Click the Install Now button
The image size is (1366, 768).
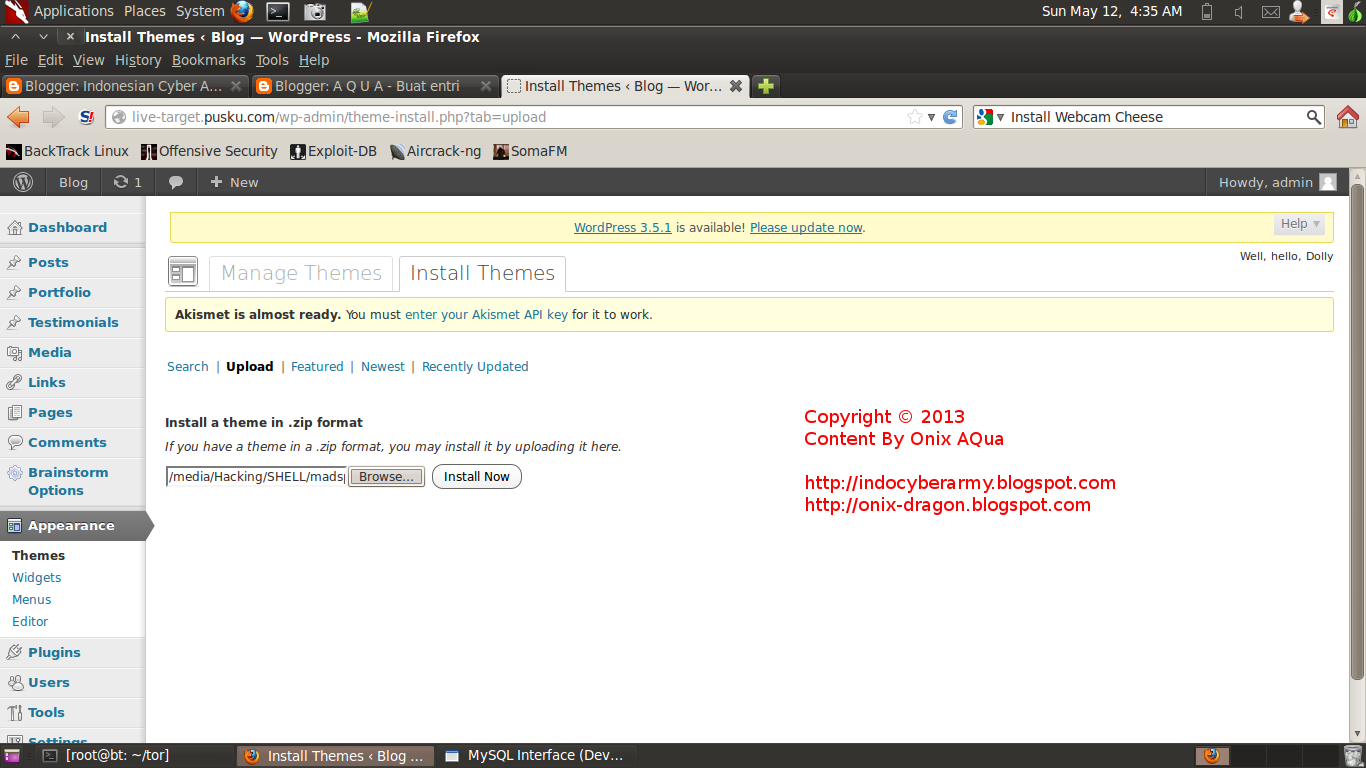pyautogui.click(x=477, y=477)
